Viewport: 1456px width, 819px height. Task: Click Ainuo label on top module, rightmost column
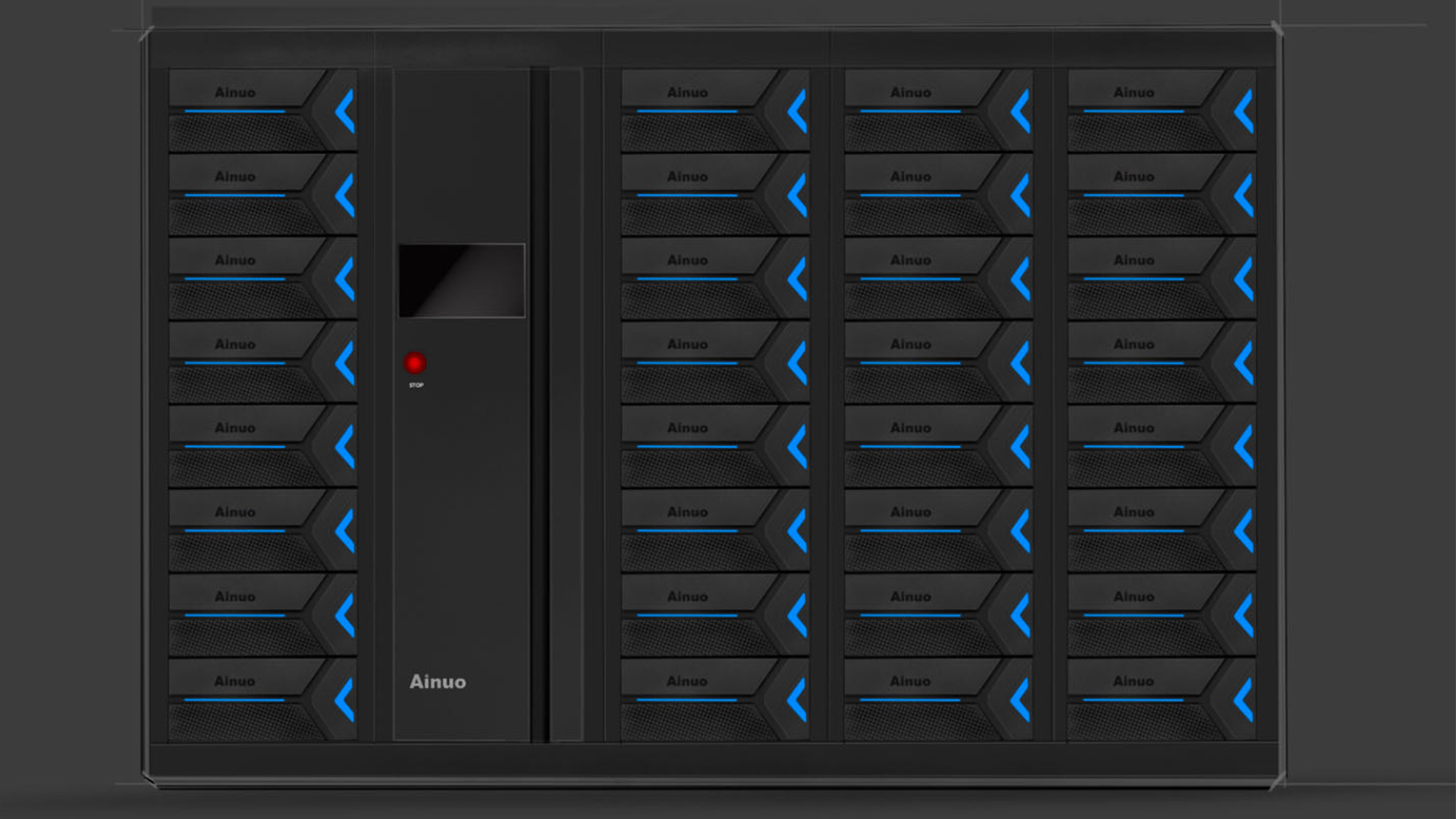(1134, 93)
